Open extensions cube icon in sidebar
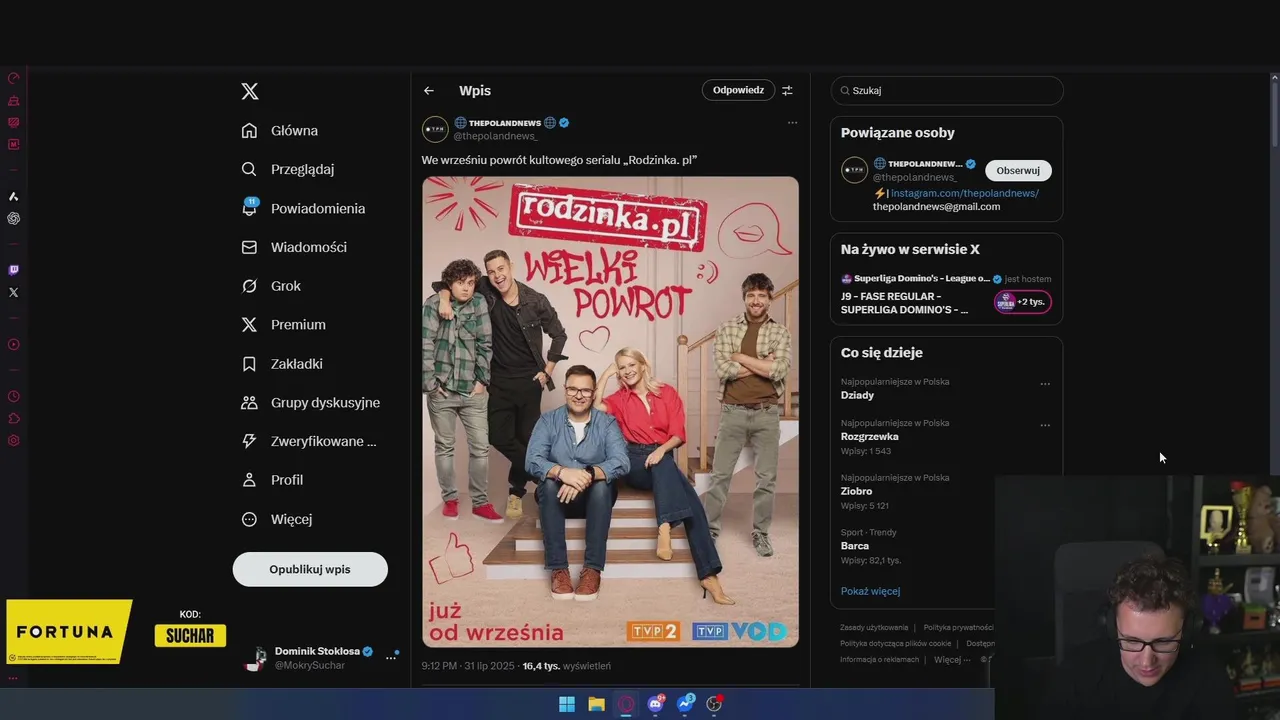The height and width of the screenshot is (720, 1280). pos(13,418)
